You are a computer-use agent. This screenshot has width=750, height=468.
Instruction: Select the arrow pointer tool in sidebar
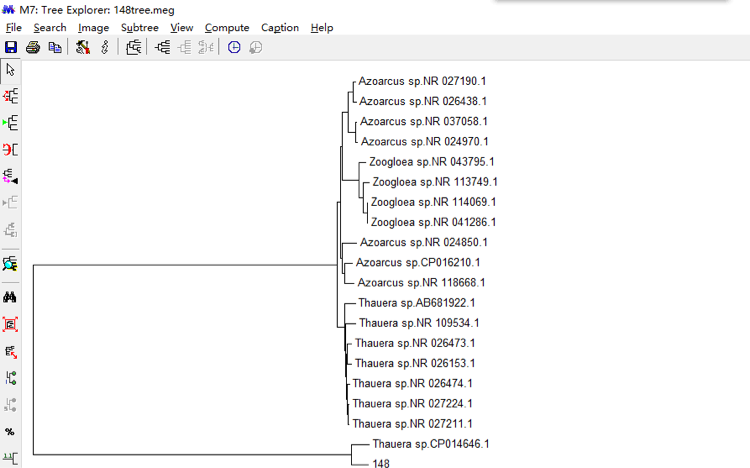(x=10, y=70)
